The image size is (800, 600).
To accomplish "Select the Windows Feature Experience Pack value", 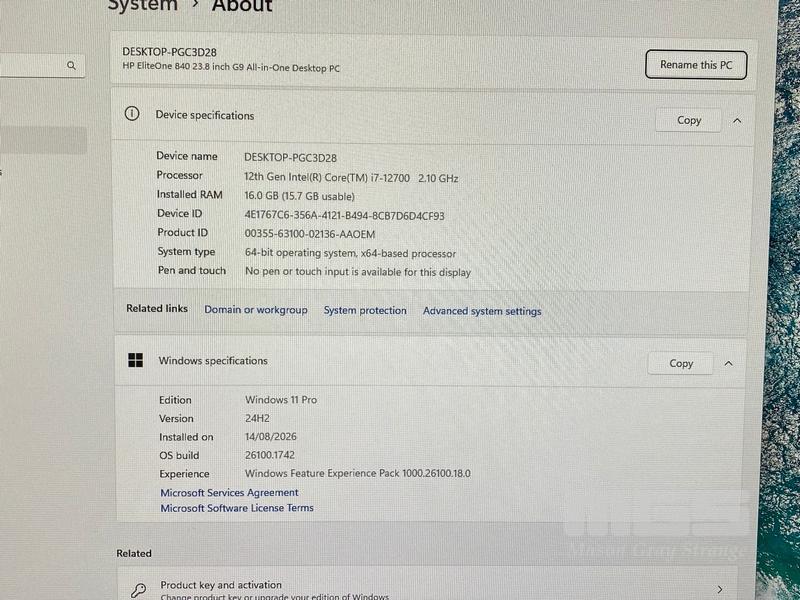I will pos(358,473).
